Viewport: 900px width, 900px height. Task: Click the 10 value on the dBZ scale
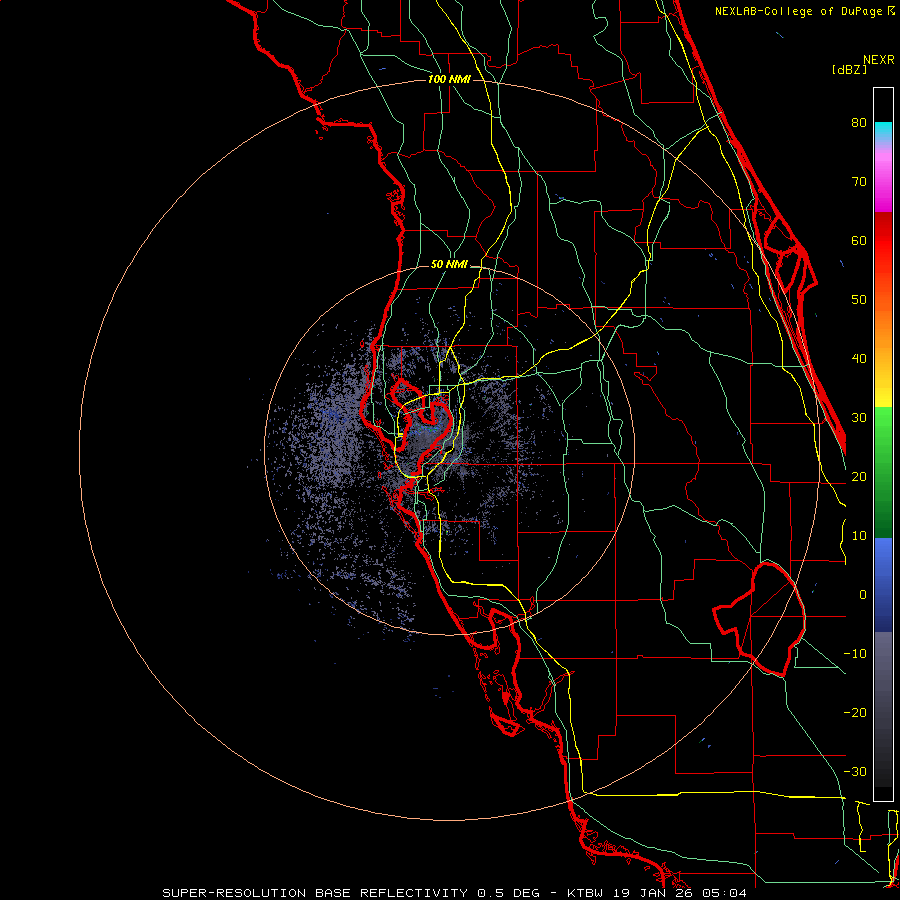(x=859, y=536)
